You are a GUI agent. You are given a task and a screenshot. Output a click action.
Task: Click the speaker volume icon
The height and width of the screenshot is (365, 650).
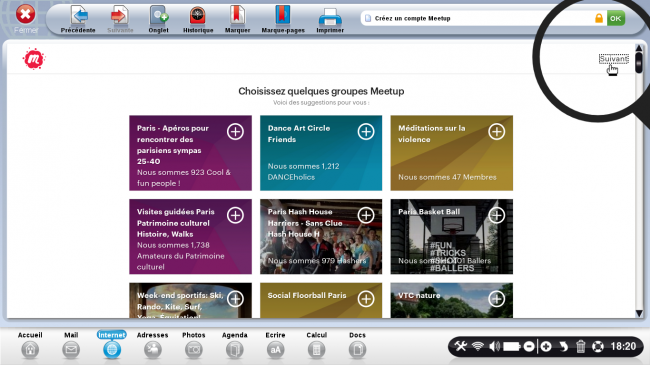point(494,346)
